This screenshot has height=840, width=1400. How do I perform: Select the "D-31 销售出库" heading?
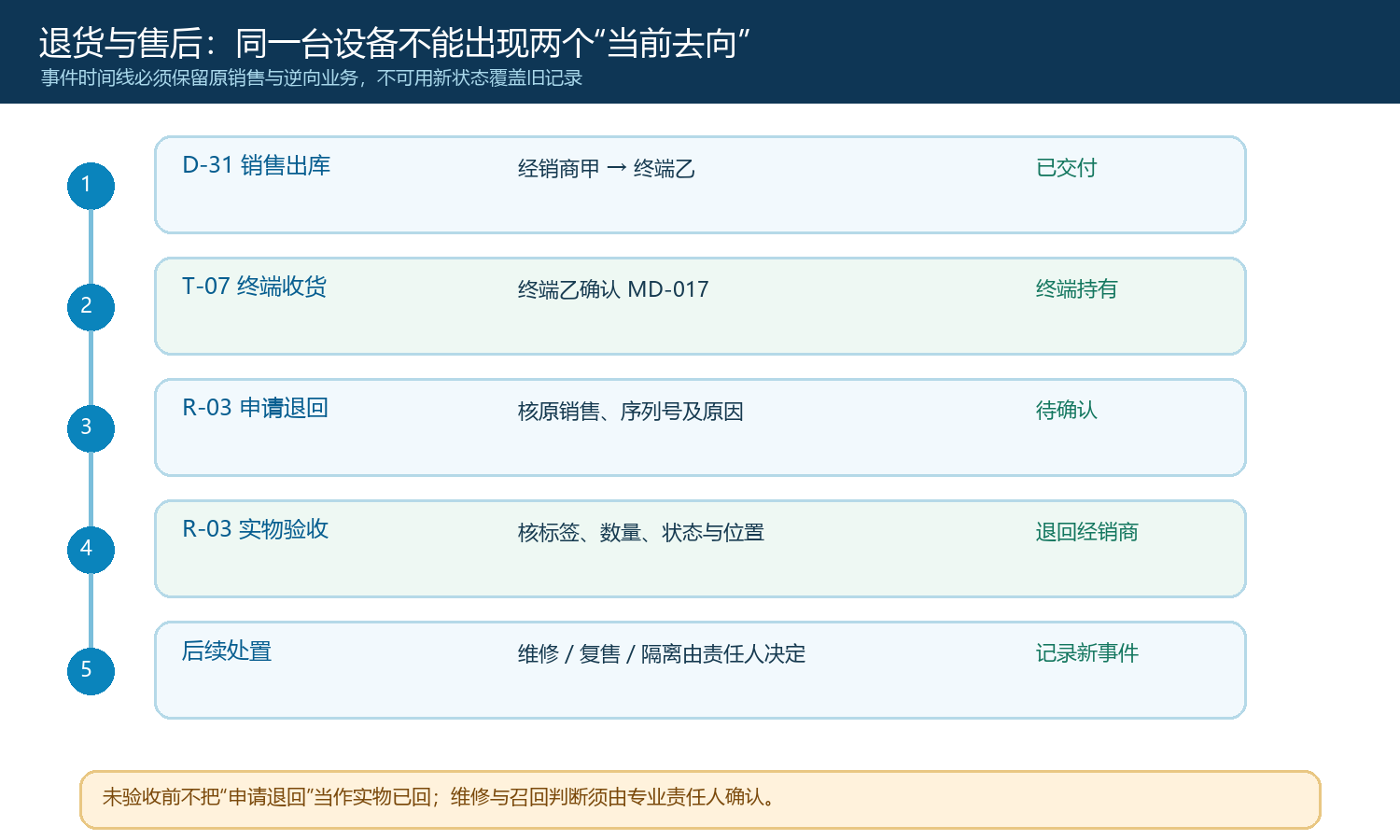pyautogui.click(x=257, y=166)
